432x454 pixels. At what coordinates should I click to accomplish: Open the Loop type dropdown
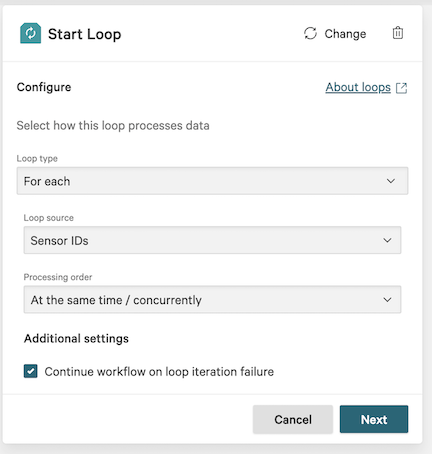pos(212,181)
